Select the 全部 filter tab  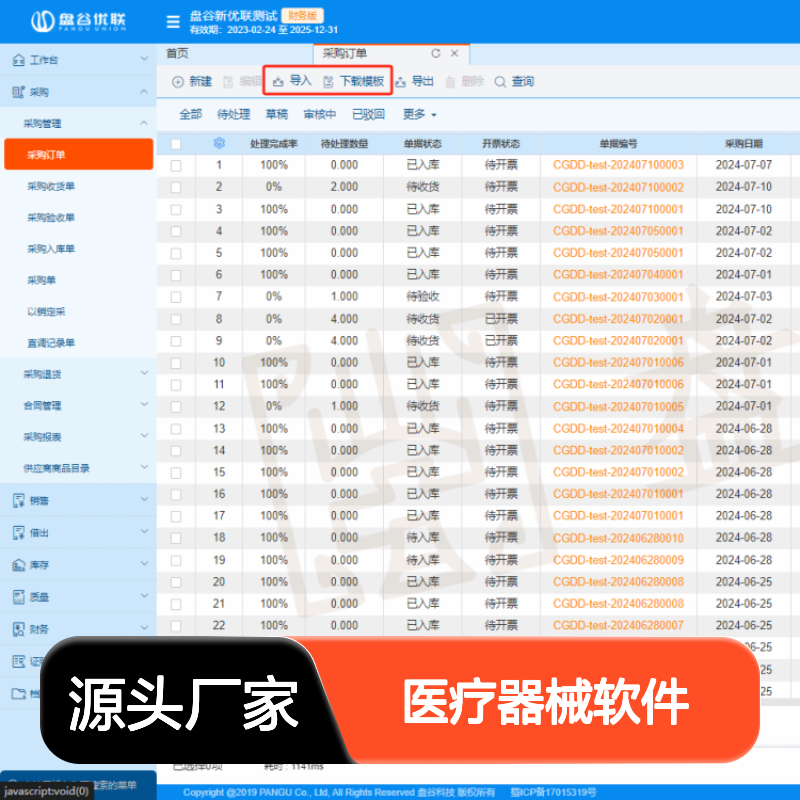190,114
